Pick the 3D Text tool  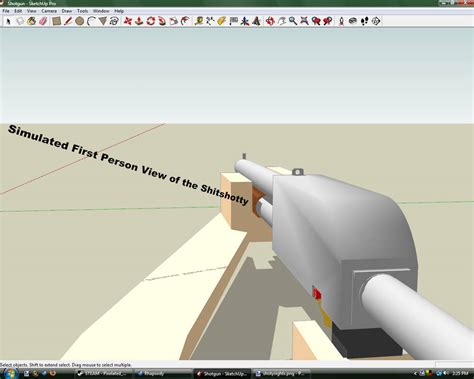[256, 21]
